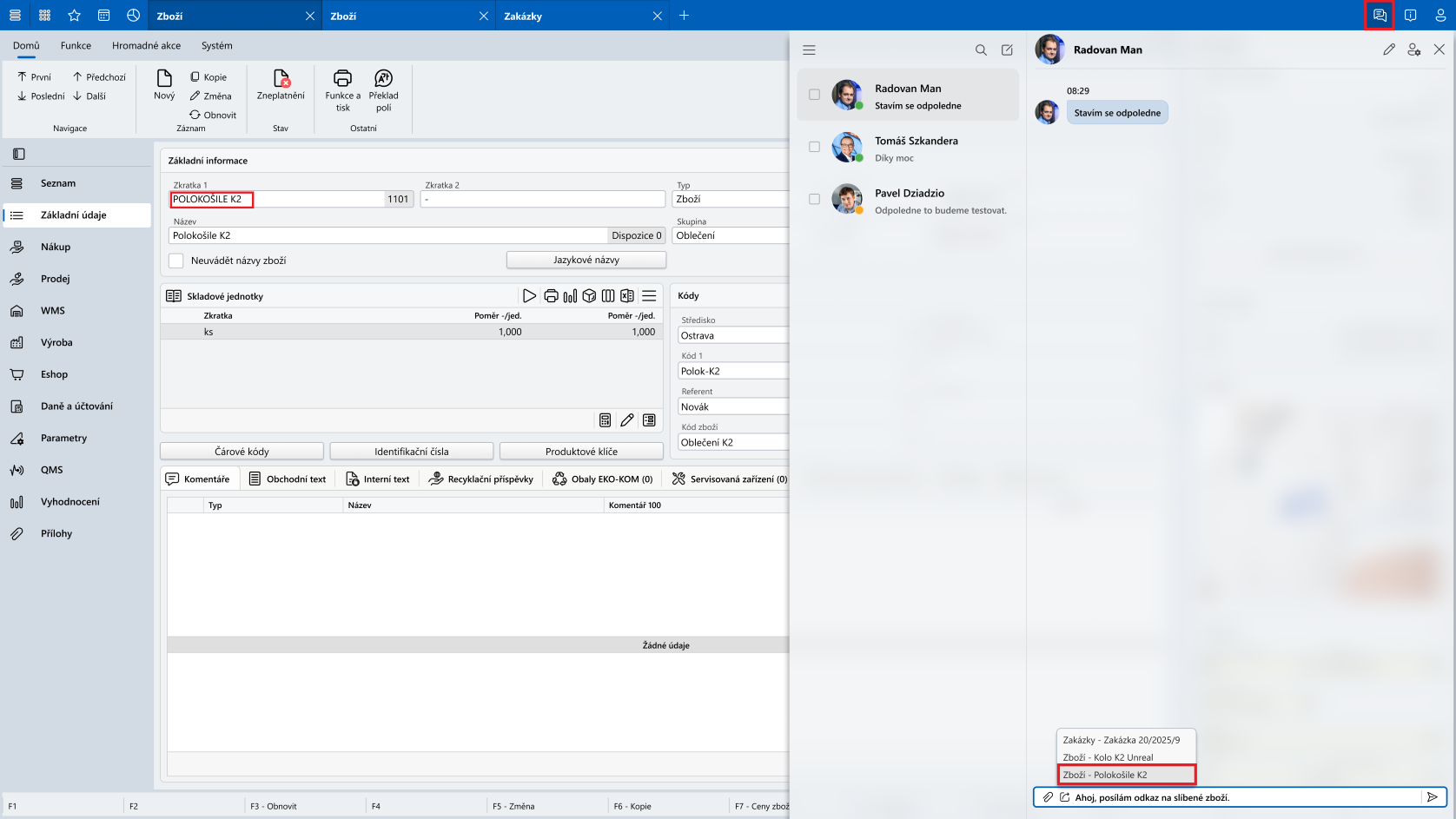Viewport: 1456px width, 819px height.
Task: Select the Radovan Man conversation checkbox
Action: 814,95
